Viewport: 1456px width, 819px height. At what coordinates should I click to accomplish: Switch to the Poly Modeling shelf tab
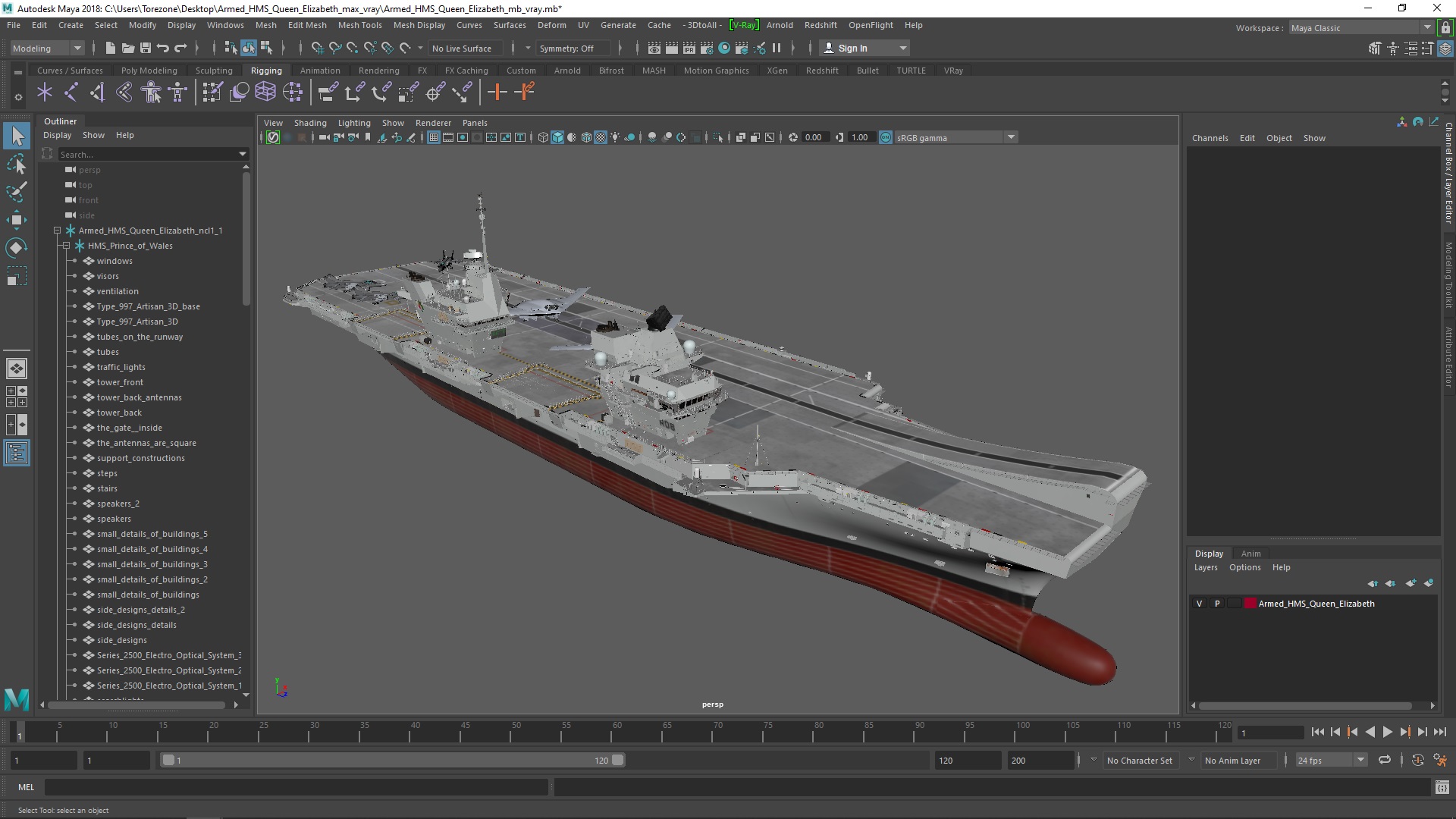click(149, 71)
